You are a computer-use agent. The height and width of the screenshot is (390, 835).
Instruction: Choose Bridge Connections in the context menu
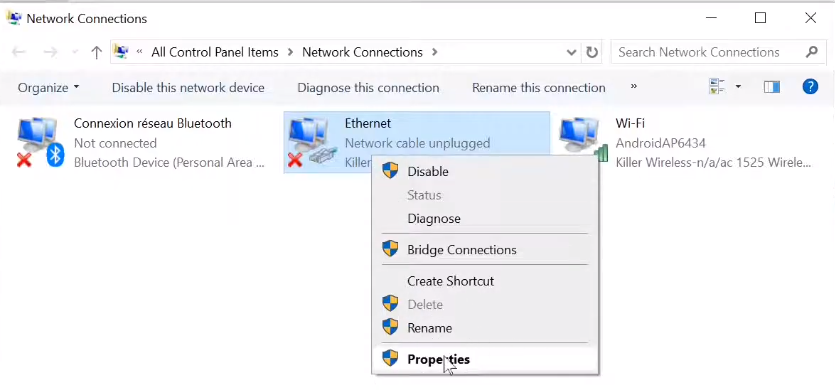click(485, 250)
